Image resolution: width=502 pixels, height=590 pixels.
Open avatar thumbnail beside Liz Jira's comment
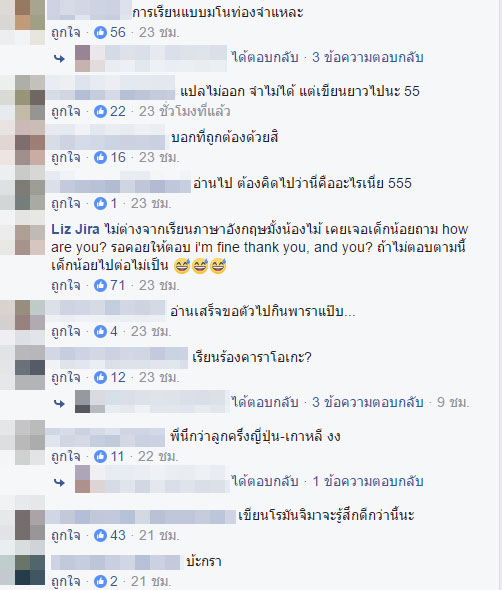[30, 240]
